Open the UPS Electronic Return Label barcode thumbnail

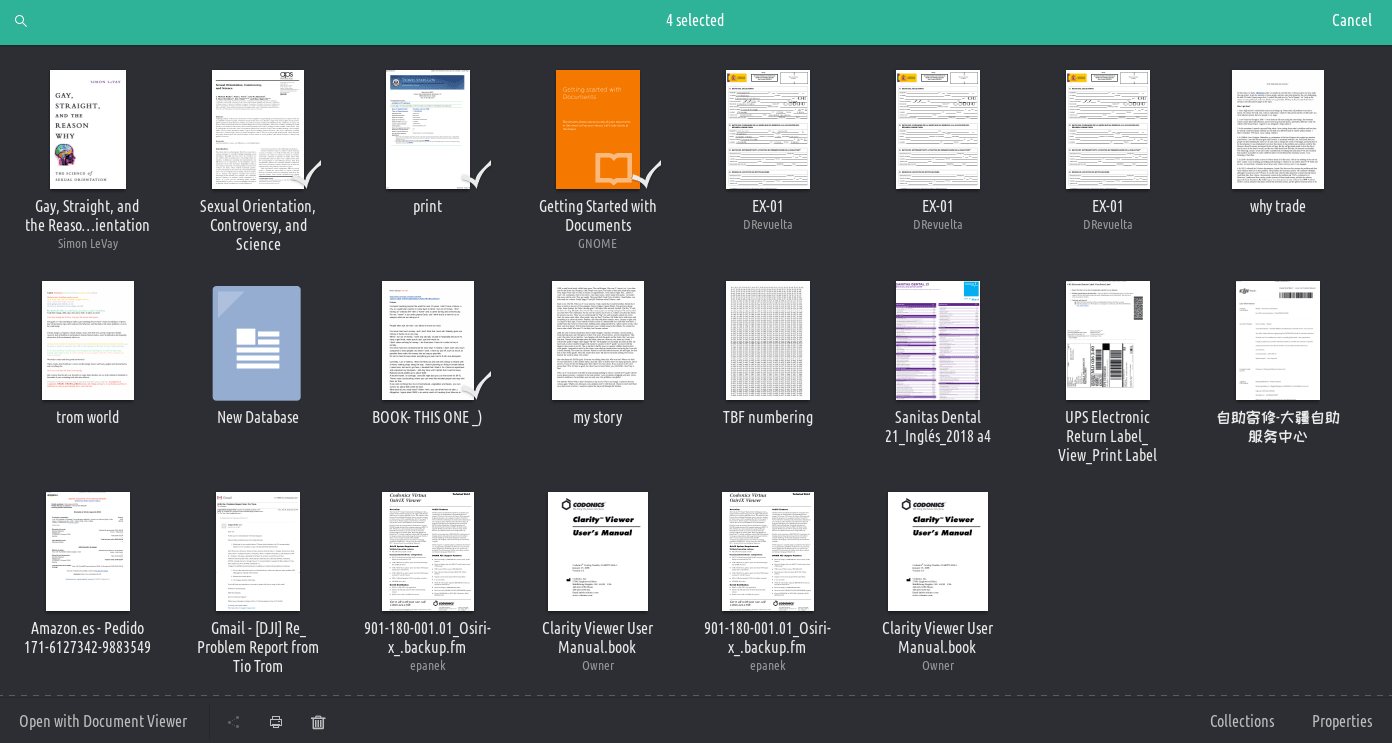(x=1107, y=340)
